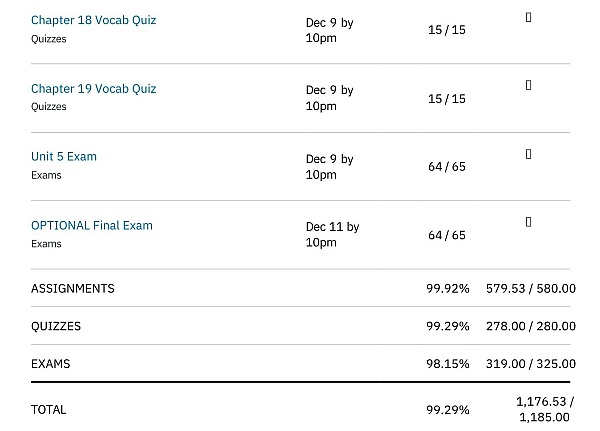Open the Chapter 18 Vocab Quiz link
The image size is (600, 431).
[x=93, y=20]
